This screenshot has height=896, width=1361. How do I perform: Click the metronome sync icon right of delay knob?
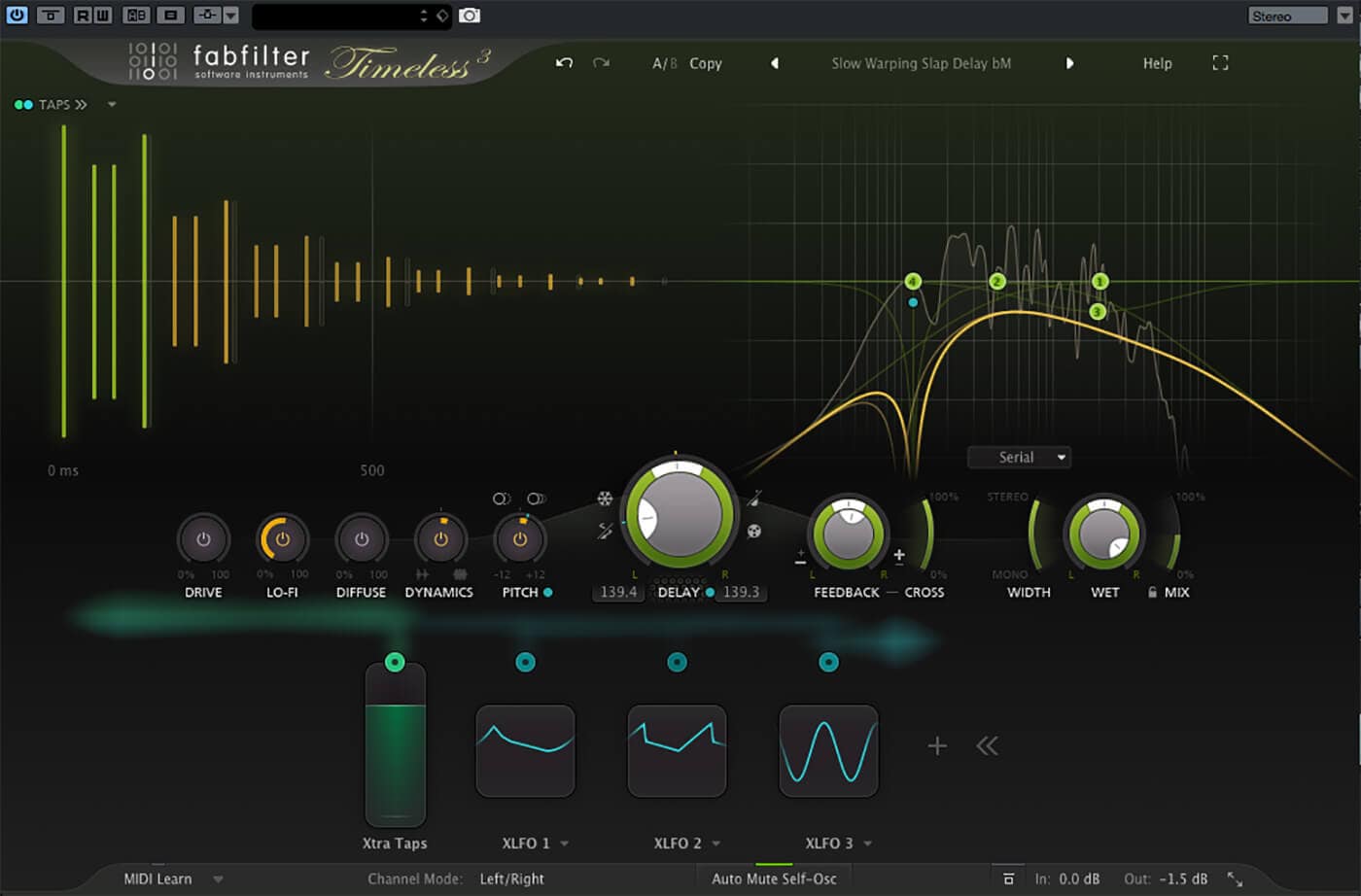[x=754, y=500]
